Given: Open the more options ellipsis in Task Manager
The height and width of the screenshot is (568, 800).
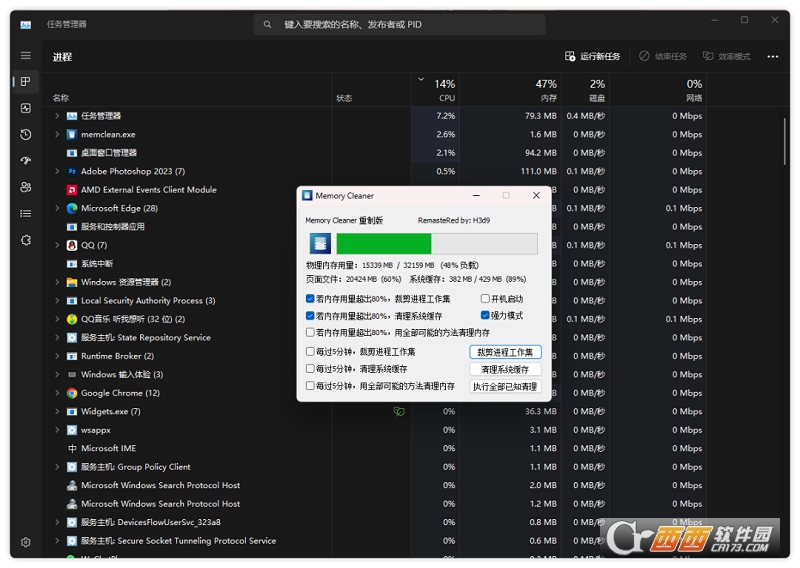Looking at the screenshot, I should coord(773,57).
